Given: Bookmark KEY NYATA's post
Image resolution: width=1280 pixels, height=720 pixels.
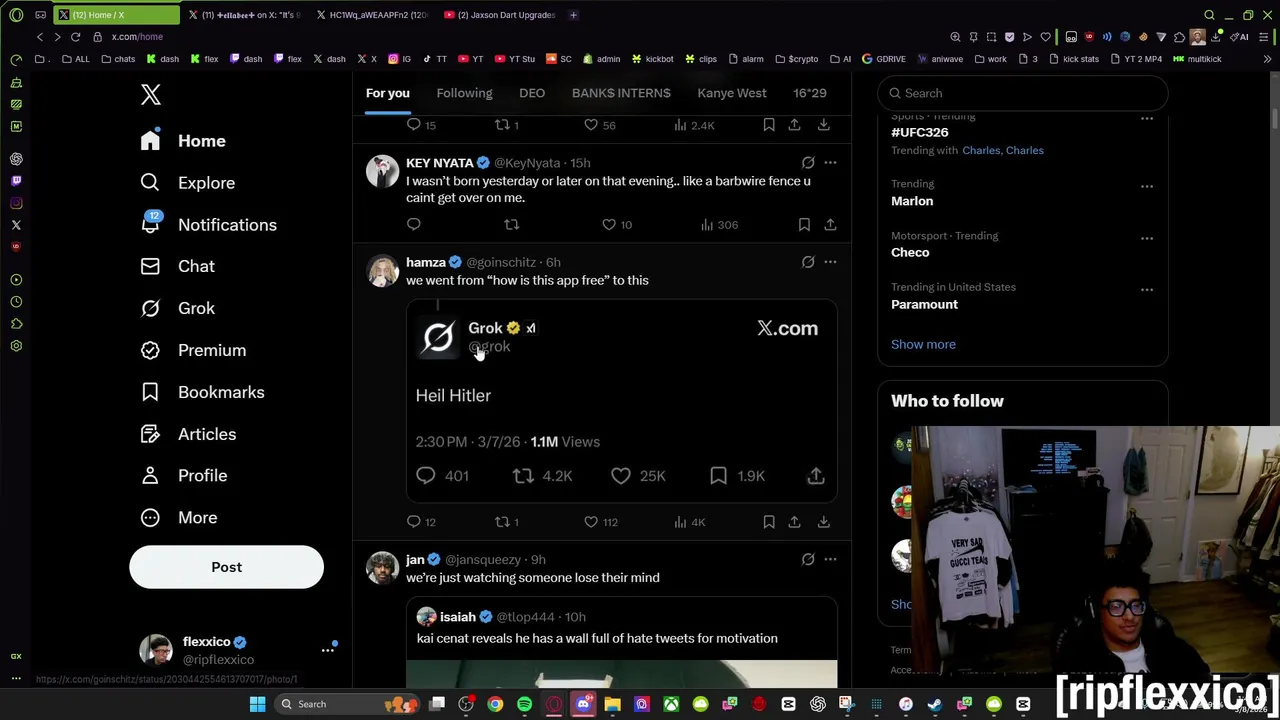Looking at the screenshot, I should [x=804, y=225].
